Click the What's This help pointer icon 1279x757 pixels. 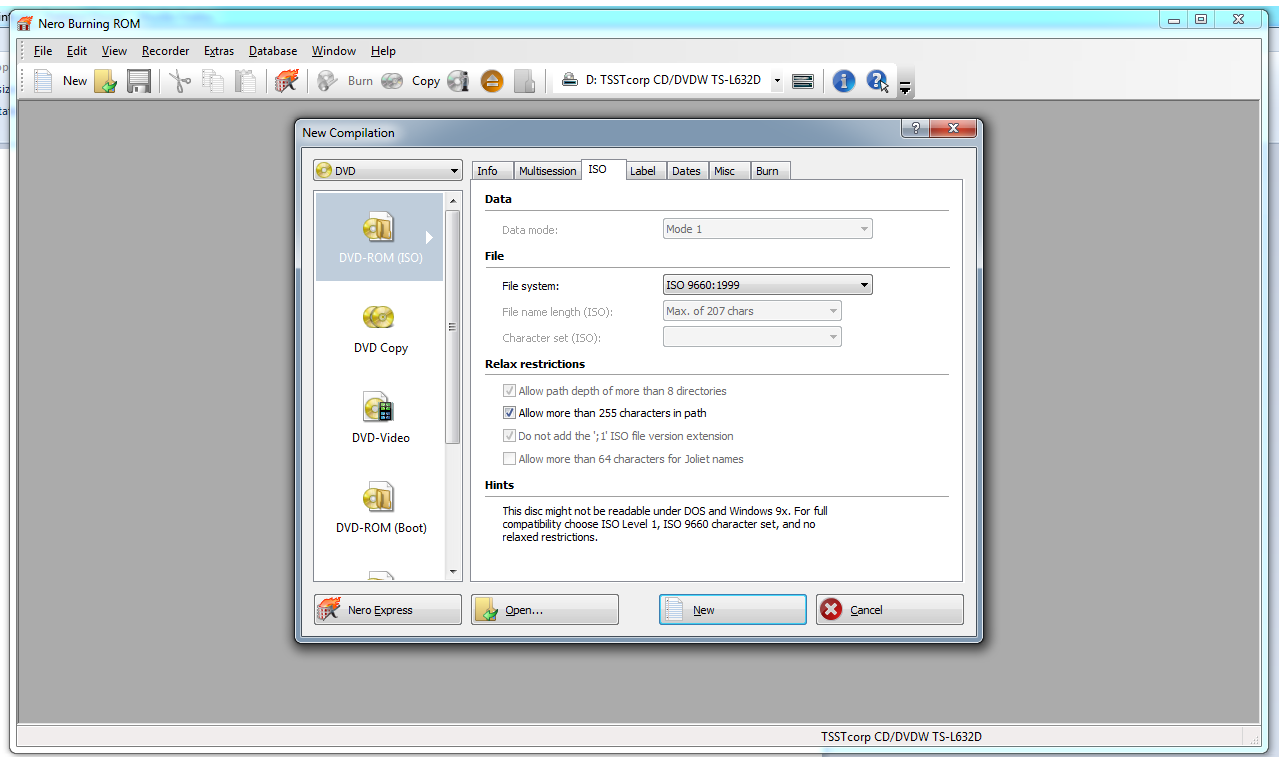pyautogui.click(x=877, y=81)
